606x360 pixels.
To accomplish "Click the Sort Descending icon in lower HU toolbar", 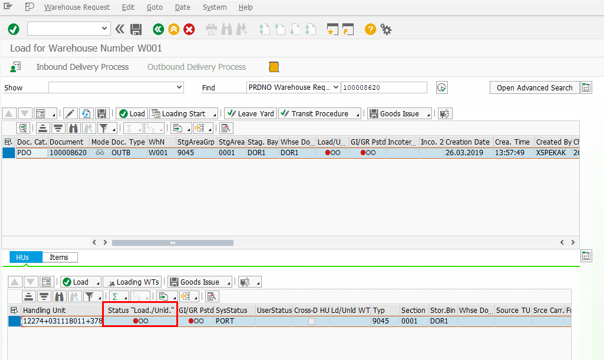I will pyautogui.click(x=44, y=297).
